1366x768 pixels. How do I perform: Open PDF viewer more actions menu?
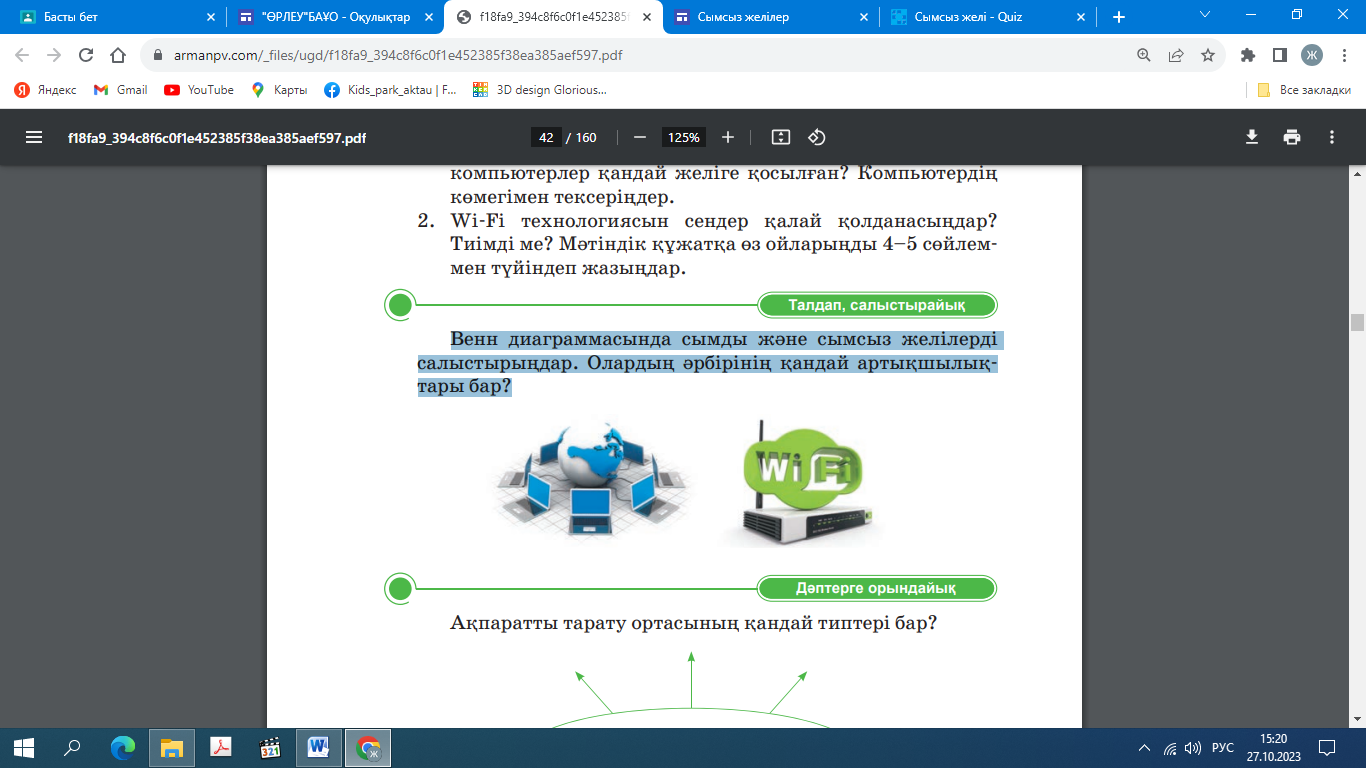click(1332, 137)
